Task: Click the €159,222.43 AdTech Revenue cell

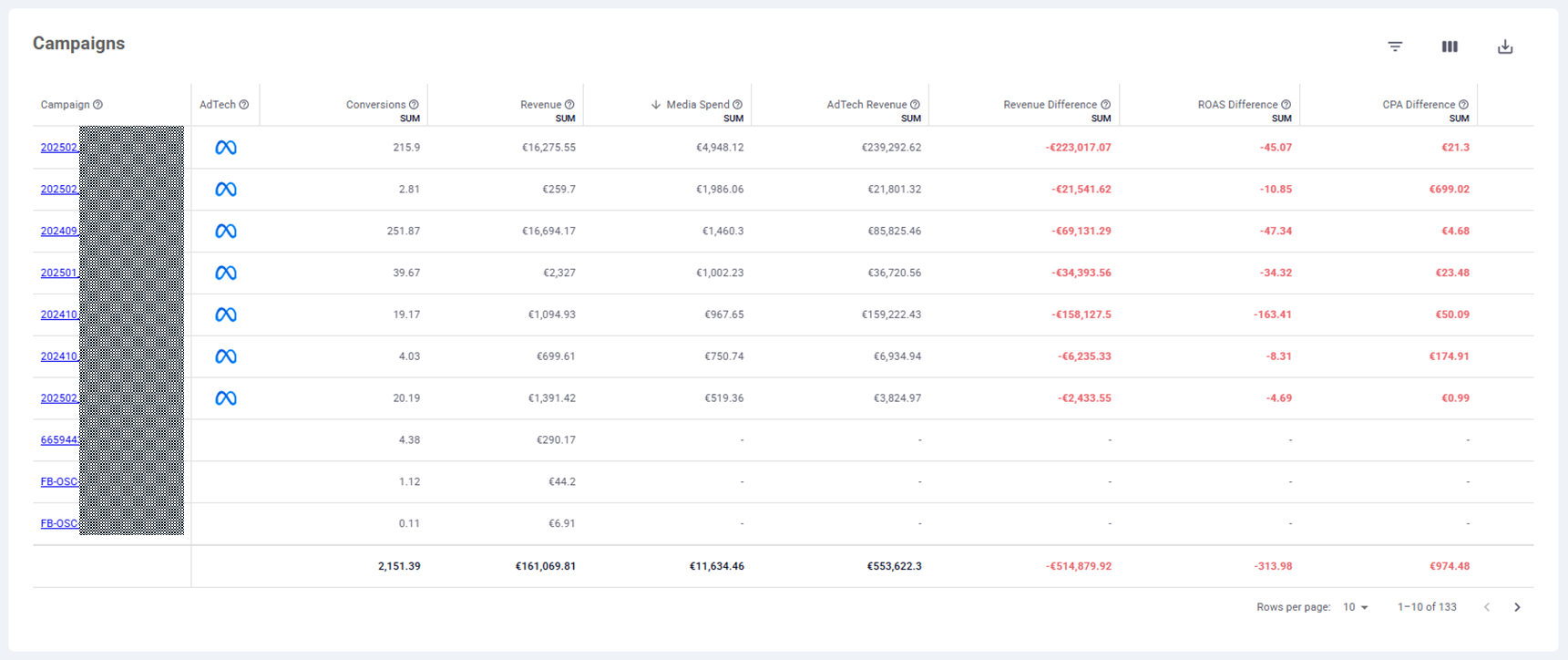Action: [891, 315]
